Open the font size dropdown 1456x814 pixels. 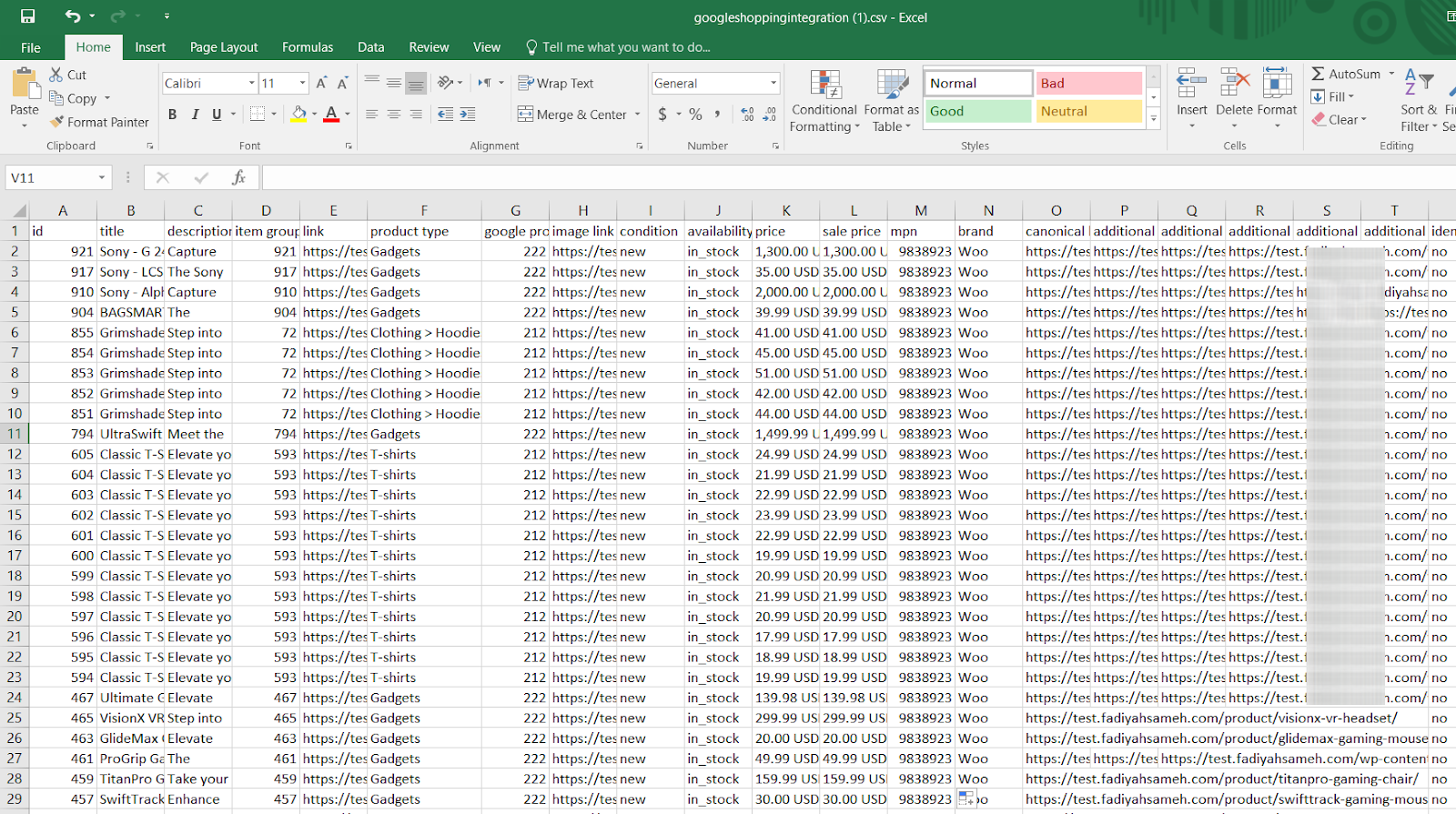pyautogui.click(x=303, y=83)
